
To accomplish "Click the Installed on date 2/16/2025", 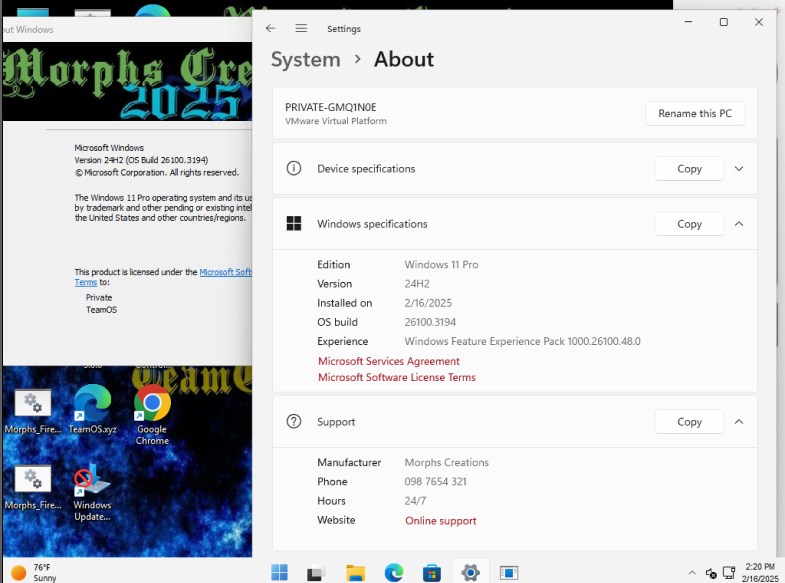I will tap(428, 303).
